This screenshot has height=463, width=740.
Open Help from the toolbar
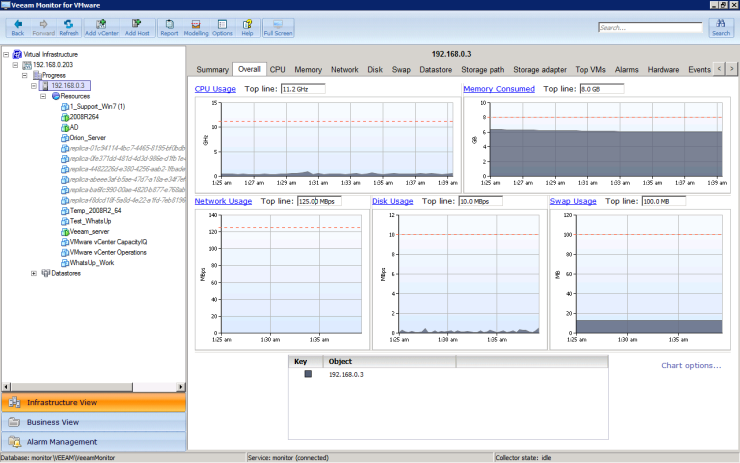click(x=247, y=28)
